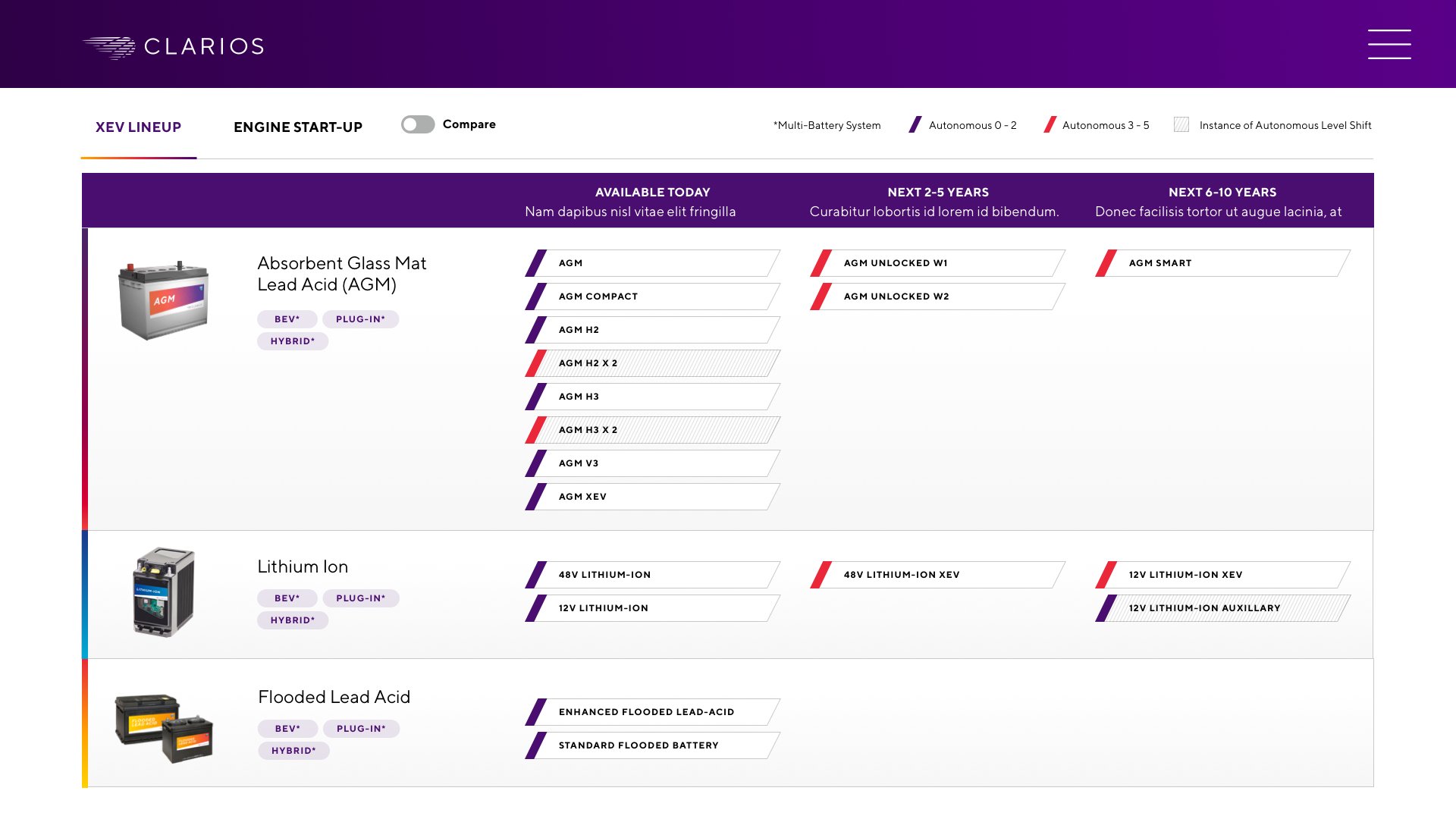Image resolution: width=1456 pixels, height=819 pixels.
Task: Click the Clarios logo
Action: pyautogui.click(x=174, y=47)
